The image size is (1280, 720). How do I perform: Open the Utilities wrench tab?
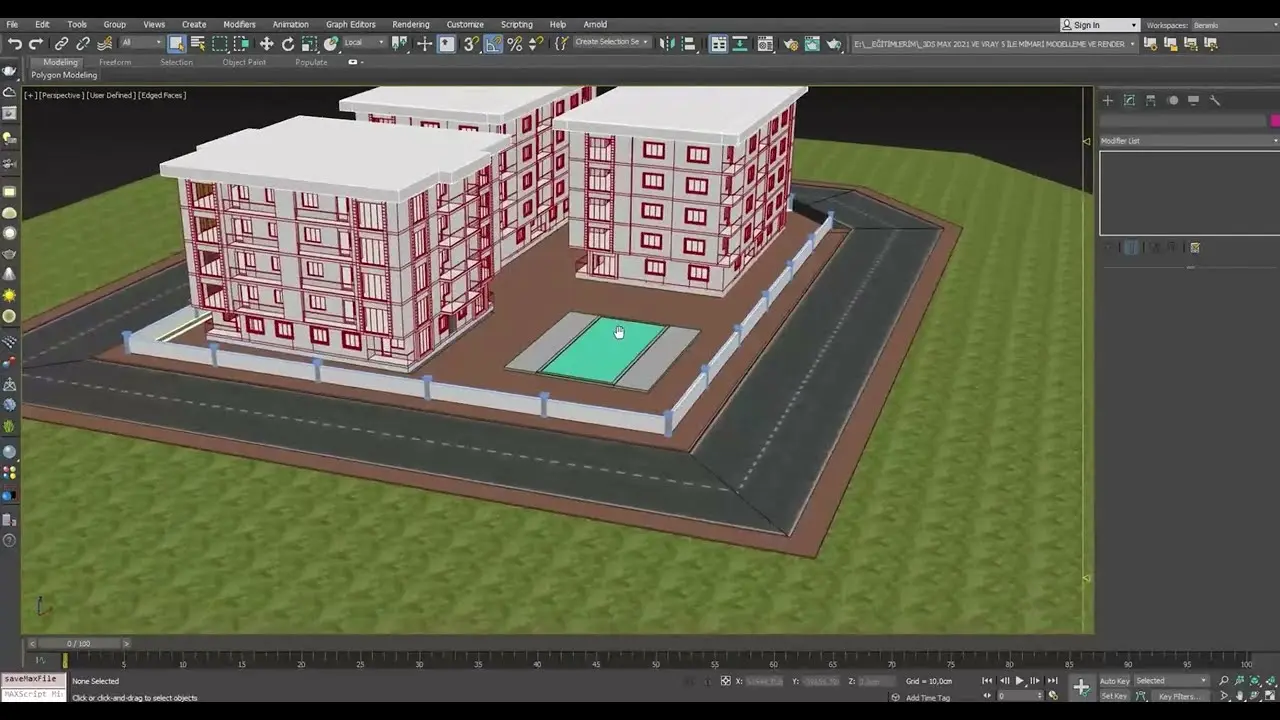tap(1215, 100)
